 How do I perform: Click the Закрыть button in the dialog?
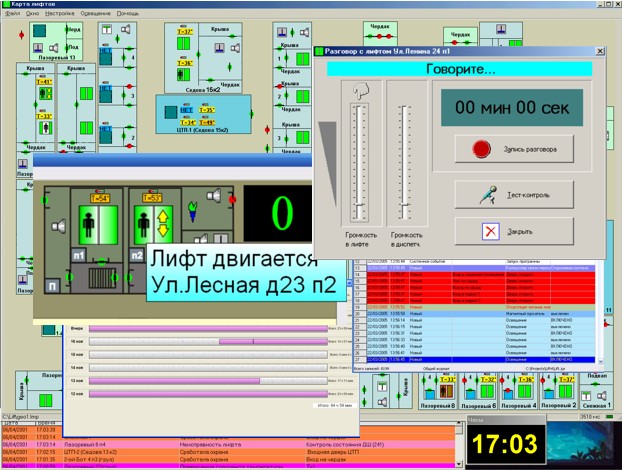click(x=513, y=231)
